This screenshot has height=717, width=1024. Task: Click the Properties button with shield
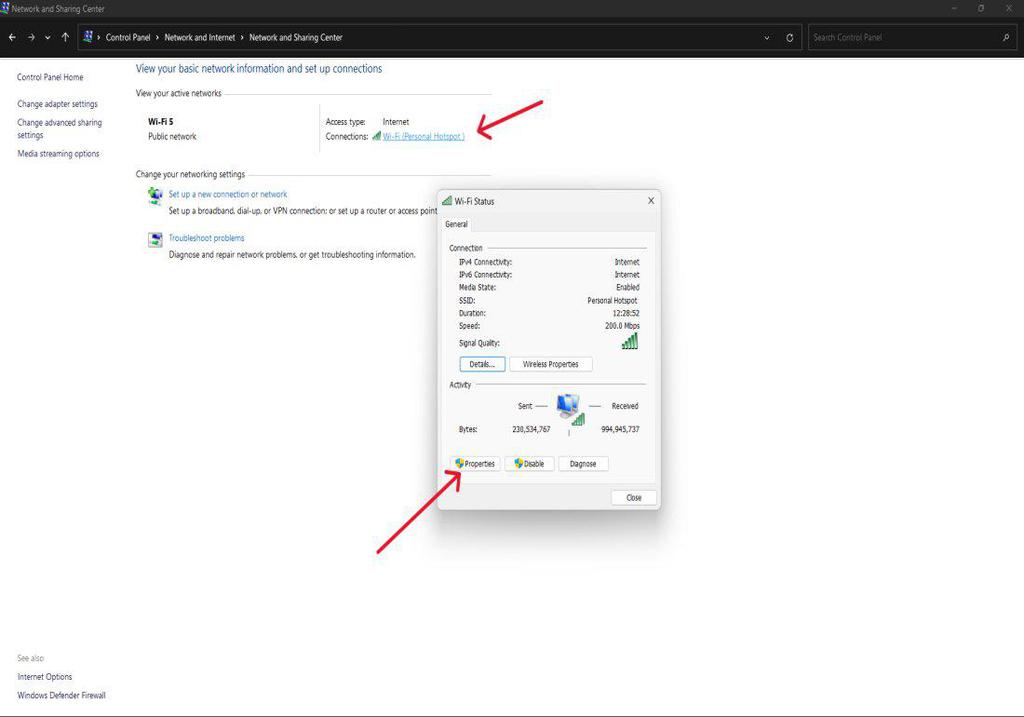[x=475, y=464]
